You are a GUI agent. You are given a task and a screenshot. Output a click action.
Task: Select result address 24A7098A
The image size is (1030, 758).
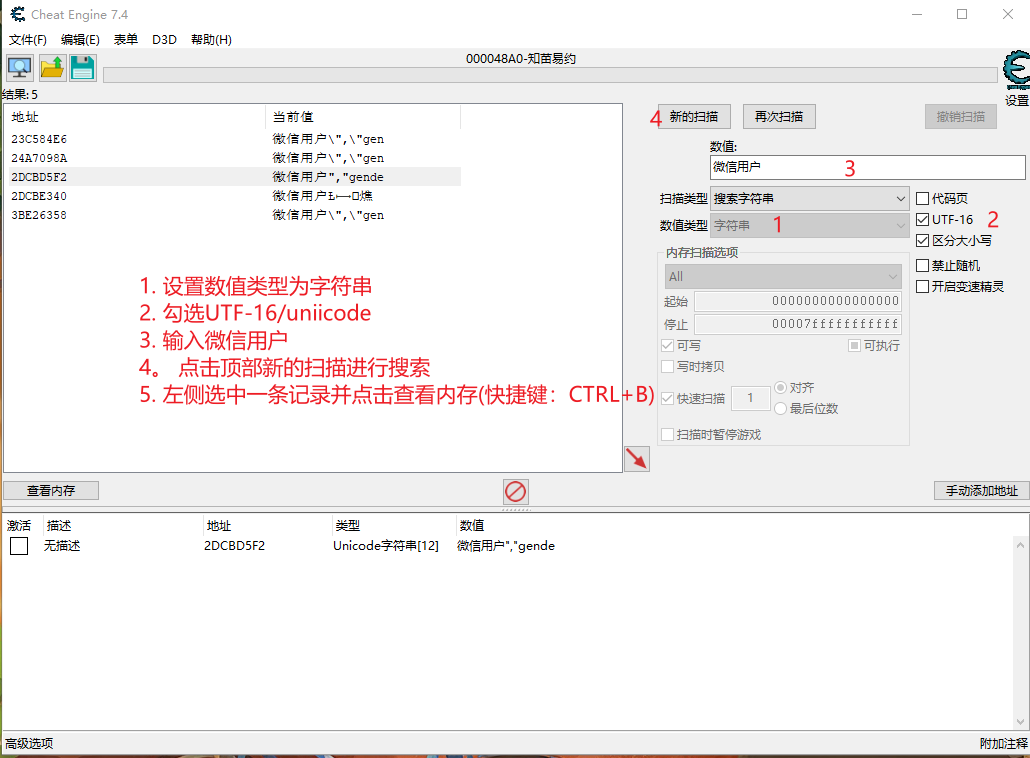(x=235, y=158)
